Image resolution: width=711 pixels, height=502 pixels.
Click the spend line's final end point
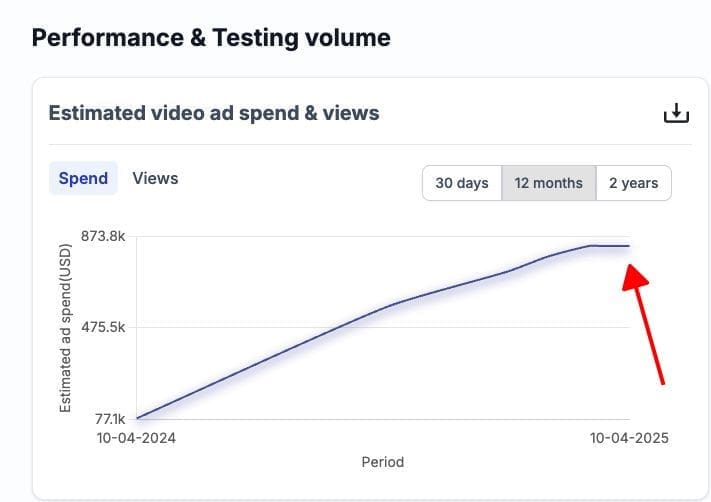point(628,246)
